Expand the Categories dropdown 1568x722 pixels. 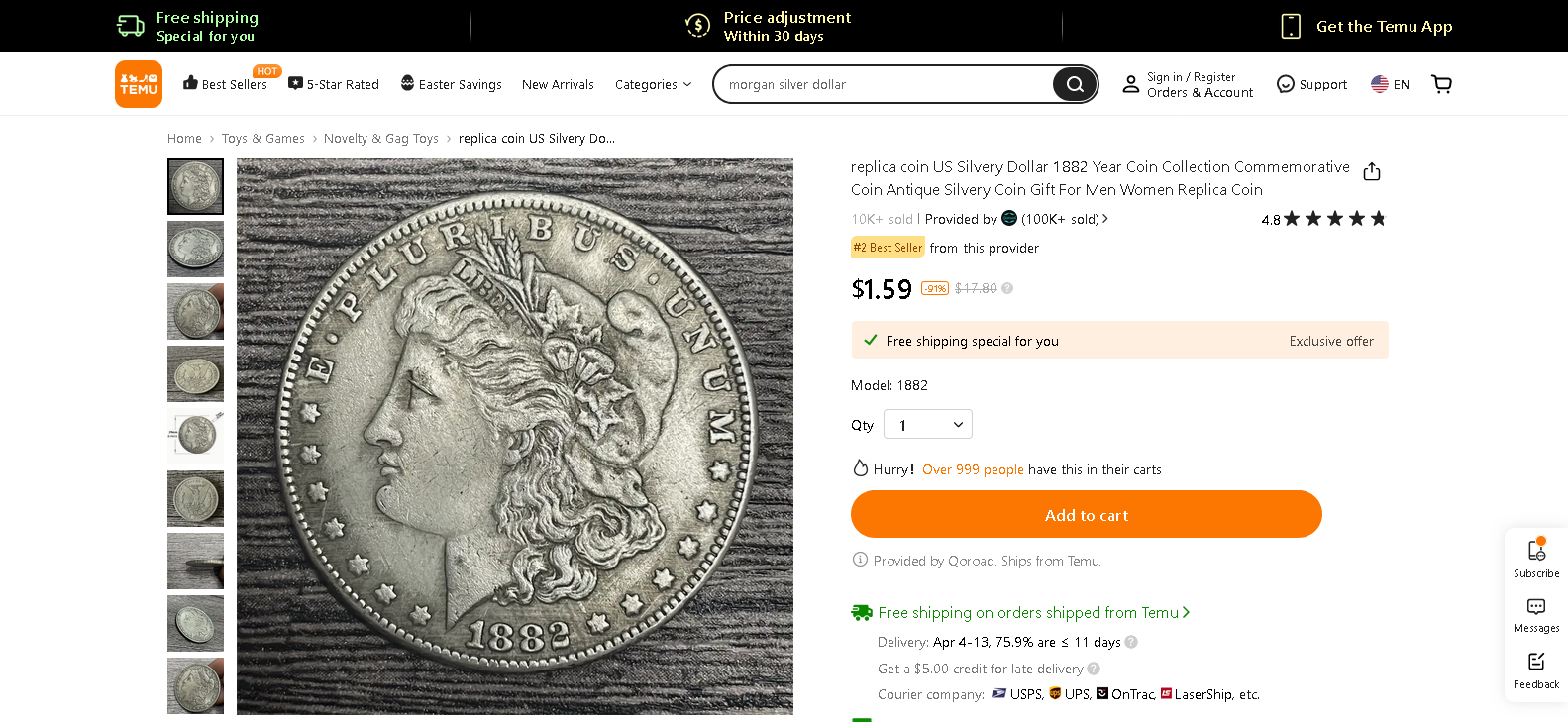tap(654, 85)
